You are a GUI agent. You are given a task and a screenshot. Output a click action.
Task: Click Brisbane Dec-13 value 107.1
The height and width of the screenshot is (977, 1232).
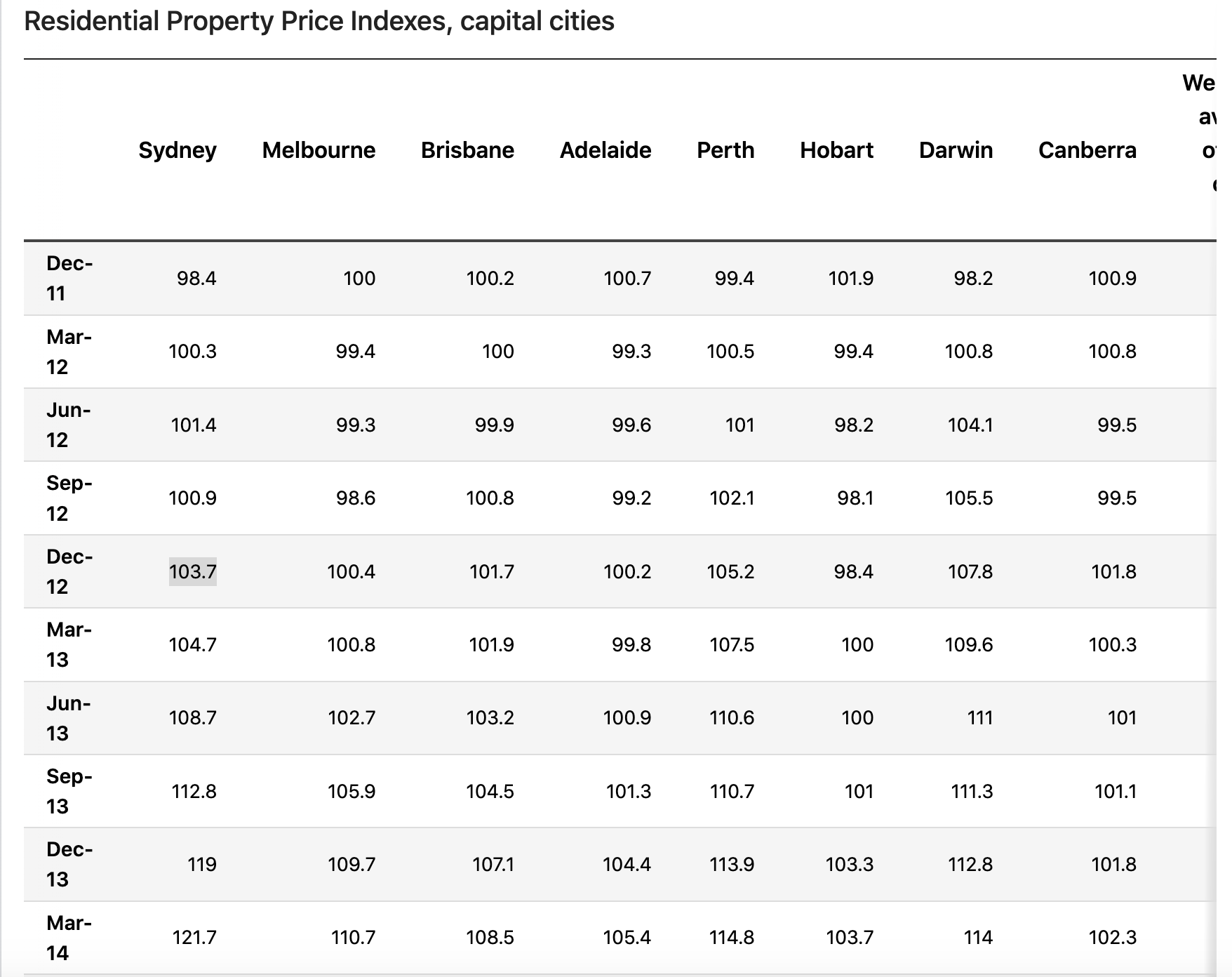(493, 864)
